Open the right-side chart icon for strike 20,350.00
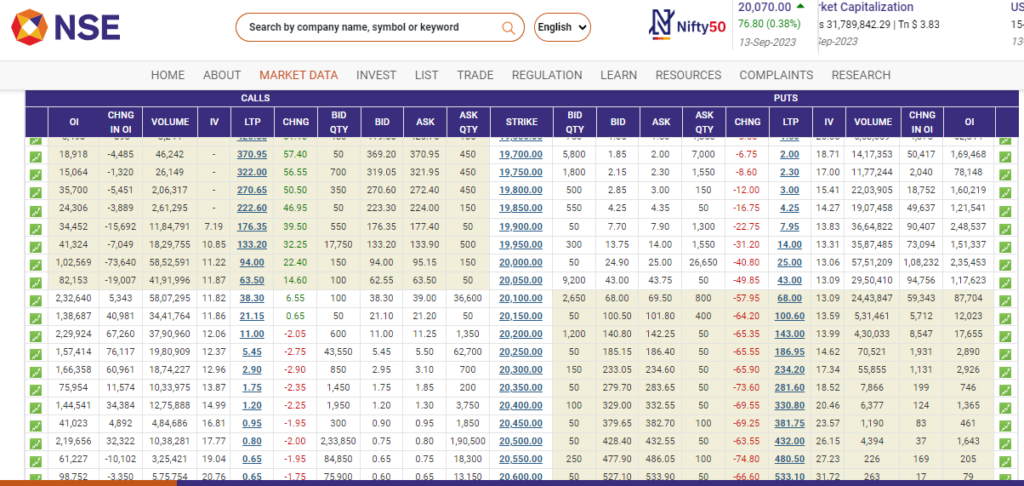Viewport: 1024px width, 486px height. [1005, 390]
